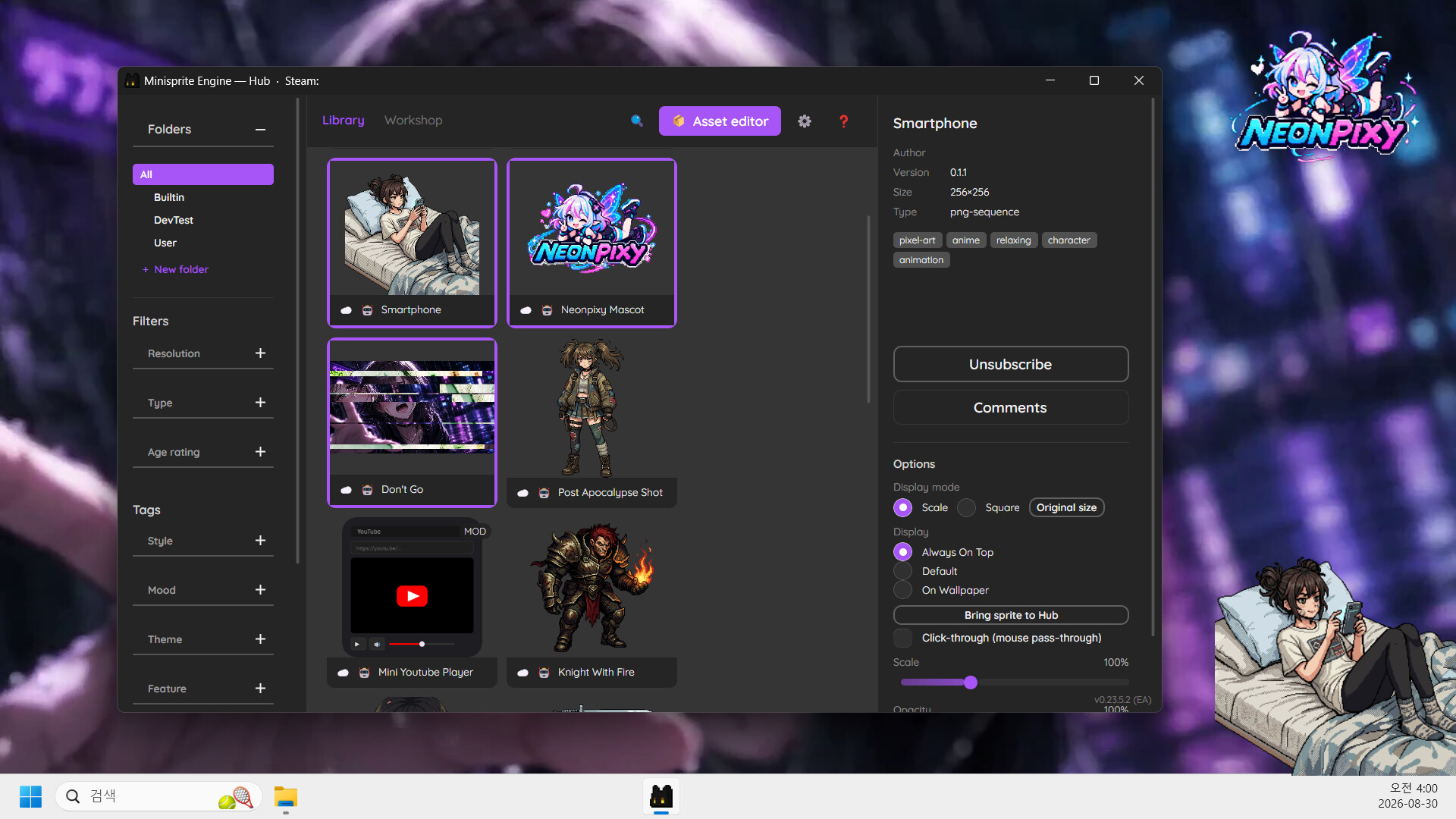Open help via red question mark
Viewport: 1456px width, 819px height.
[843, 121]
